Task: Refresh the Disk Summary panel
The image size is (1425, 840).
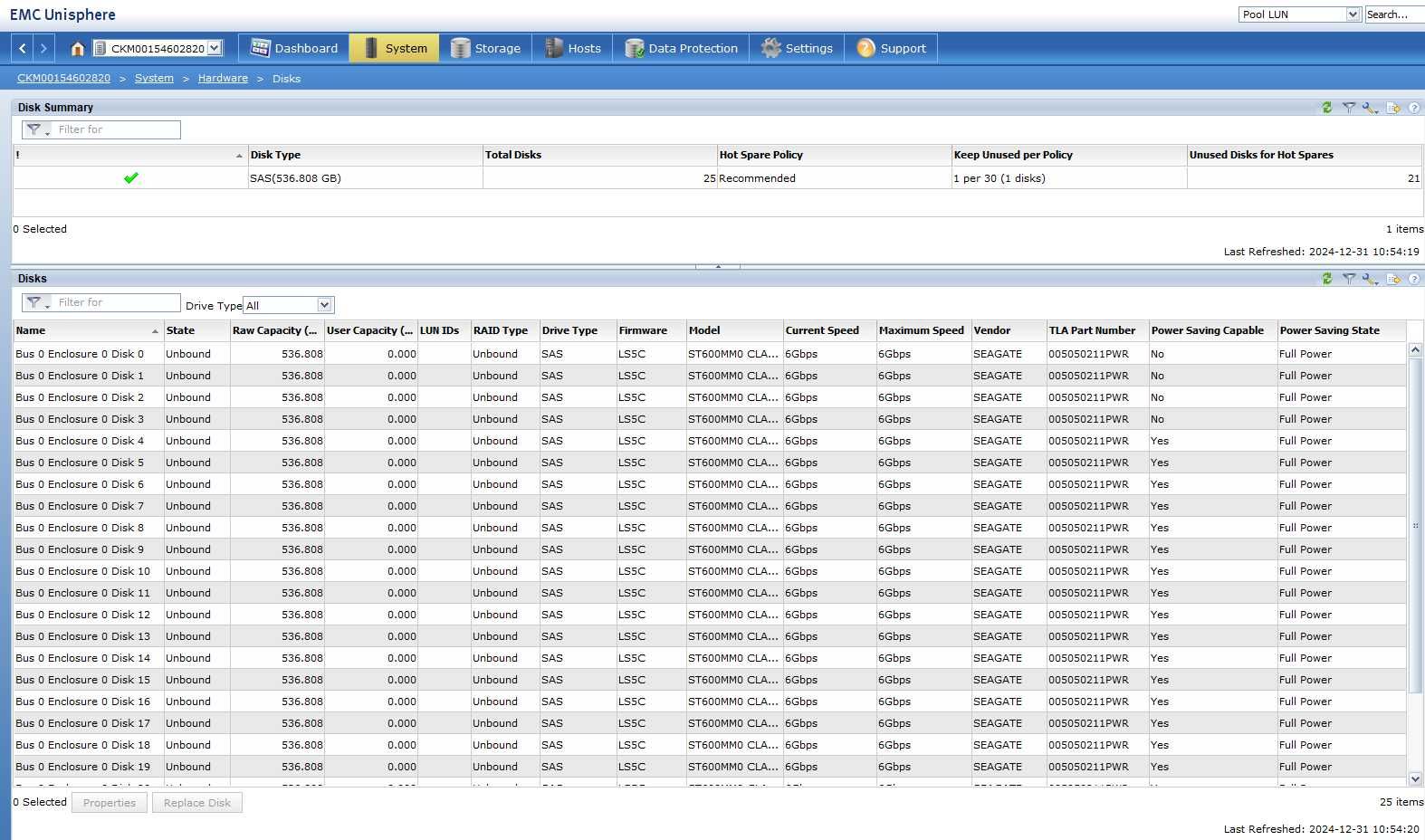Action: pyautogui.click(x=1326, y=107)
